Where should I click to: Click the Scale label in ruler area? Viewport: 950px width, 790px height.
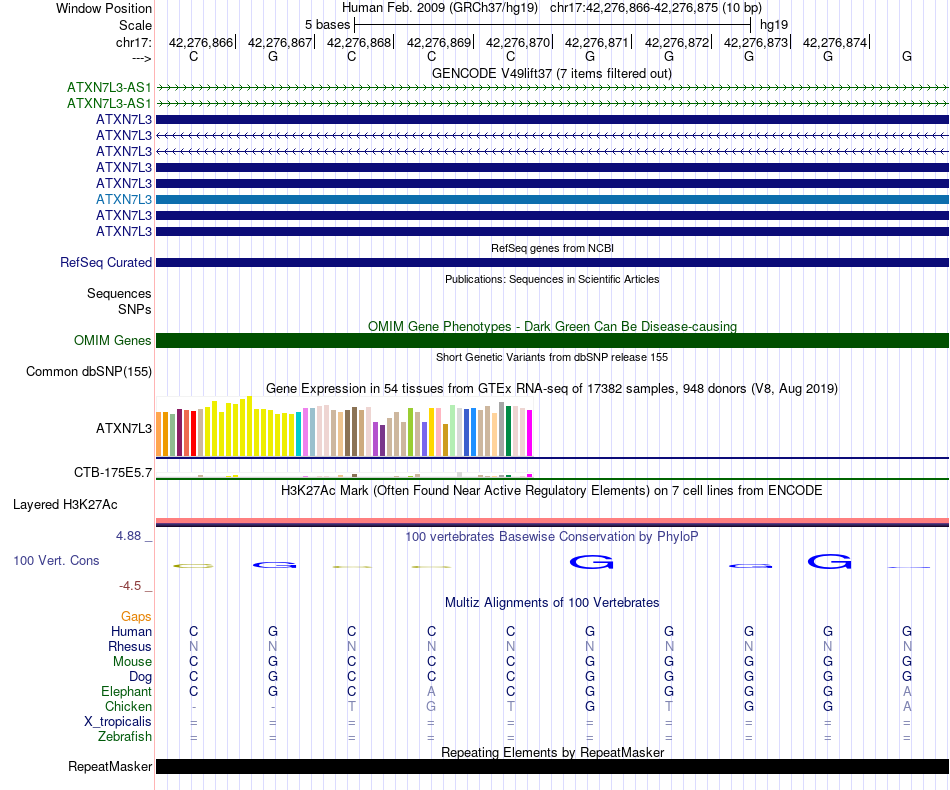coord(135,25)
